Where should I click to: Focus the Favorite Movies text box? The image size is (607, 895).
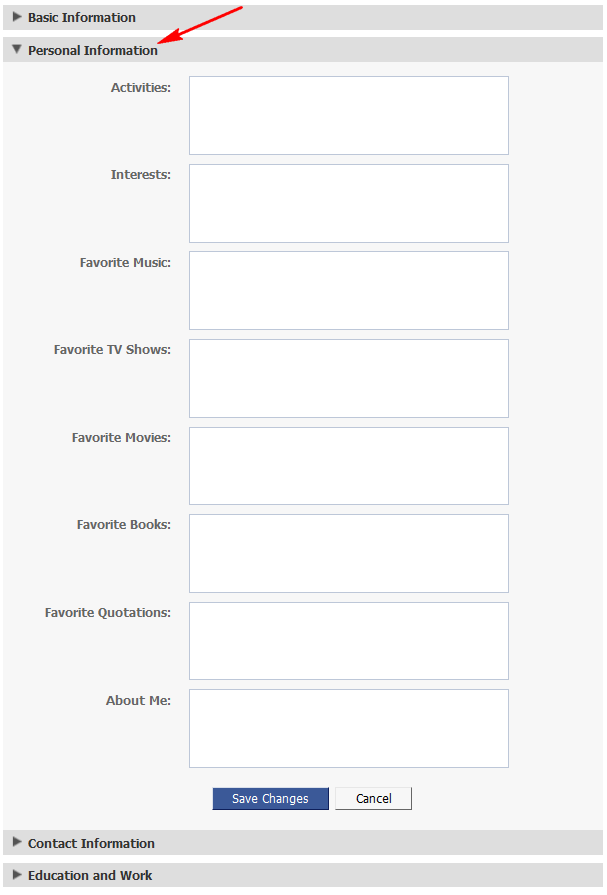click(x=349, y=466)
